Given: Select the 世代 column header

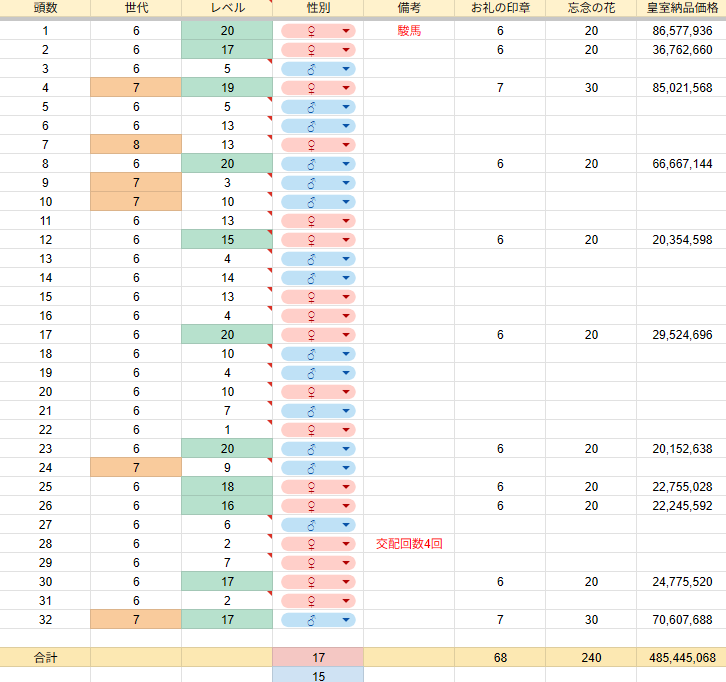Looking at the screenshot, I should pos(136,8).
